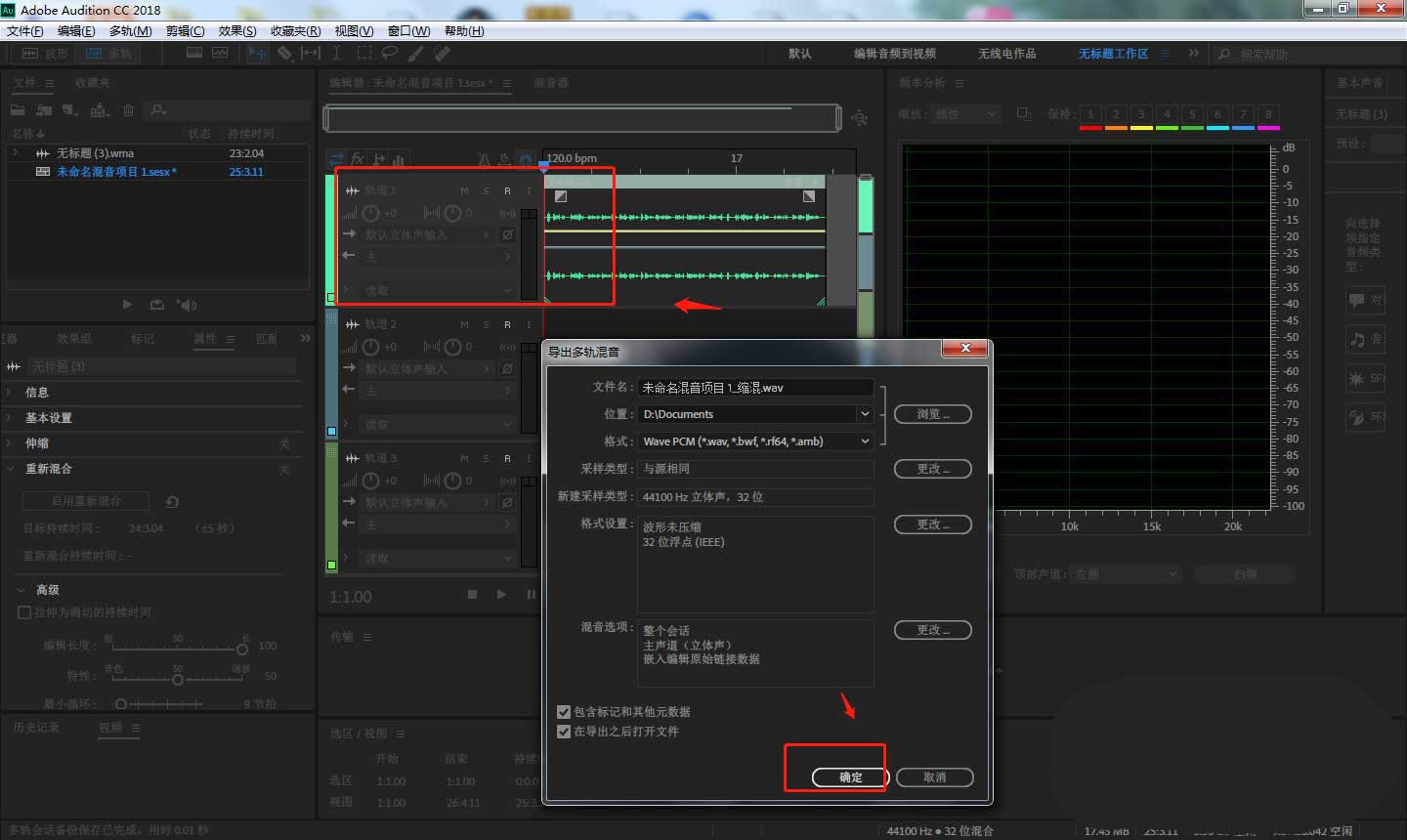Show the spectral pitch display
This screenshot has height=840, width=1407.
(220, 53)
